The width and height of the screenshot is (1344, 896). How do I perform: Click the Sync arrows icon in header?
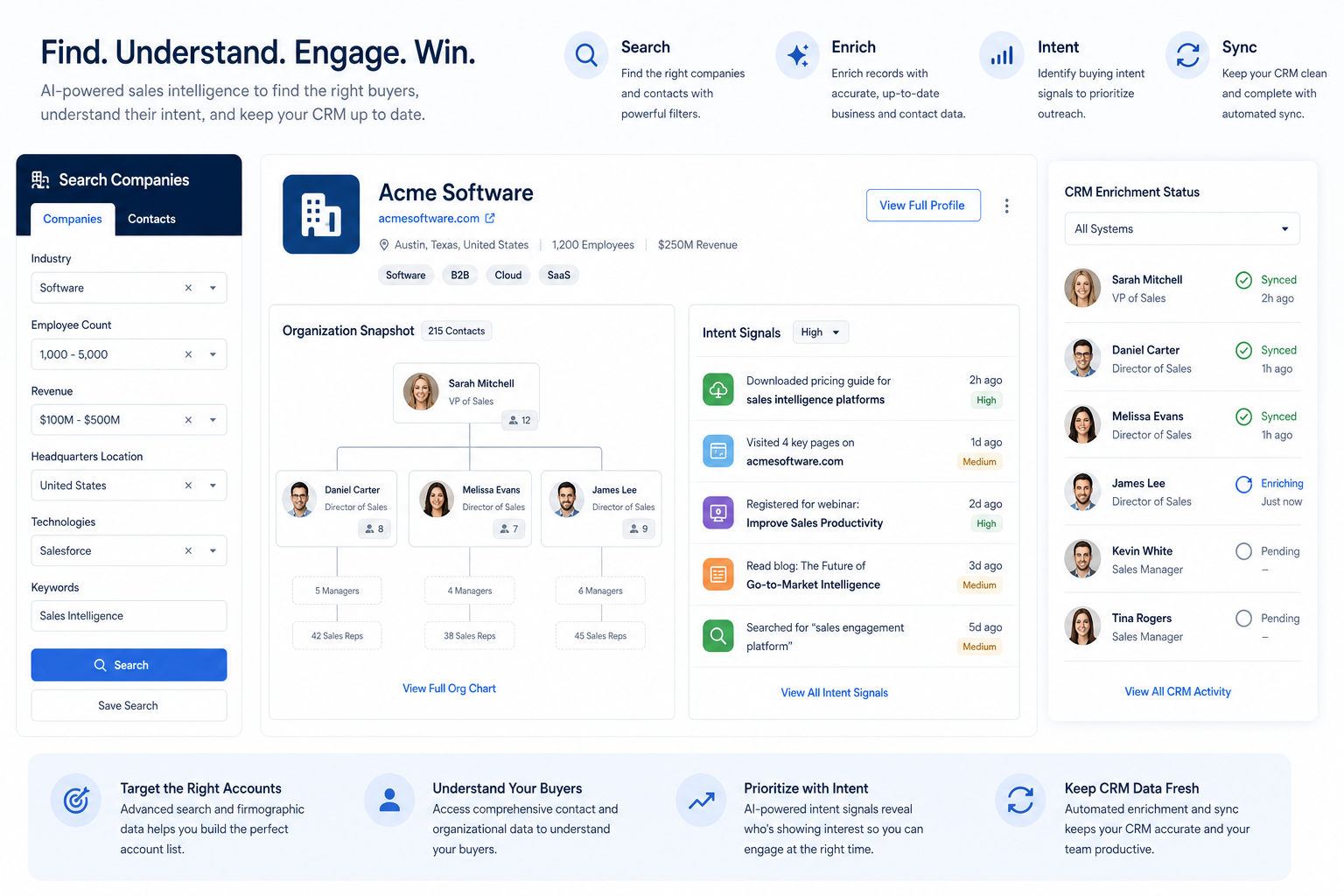pyautogui.click(x=1187, y=56)
